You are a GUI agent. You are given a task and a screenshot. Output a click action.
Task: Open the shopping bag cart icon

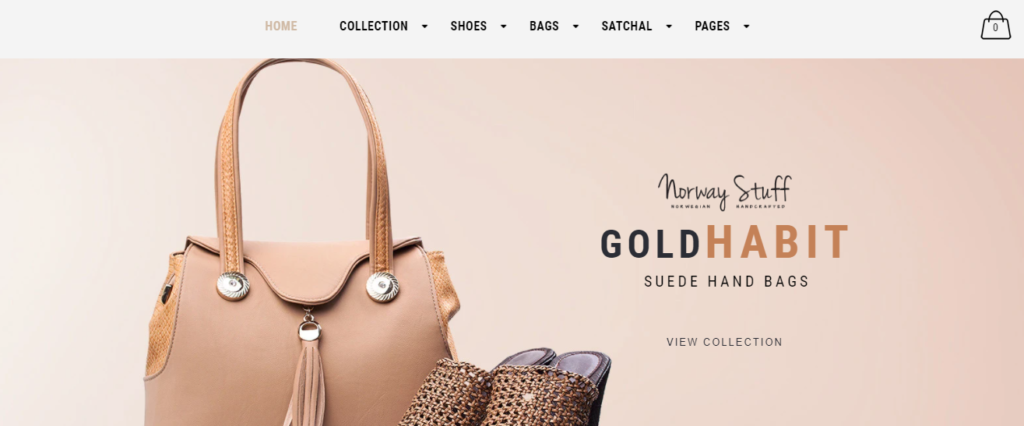point(995,25)
